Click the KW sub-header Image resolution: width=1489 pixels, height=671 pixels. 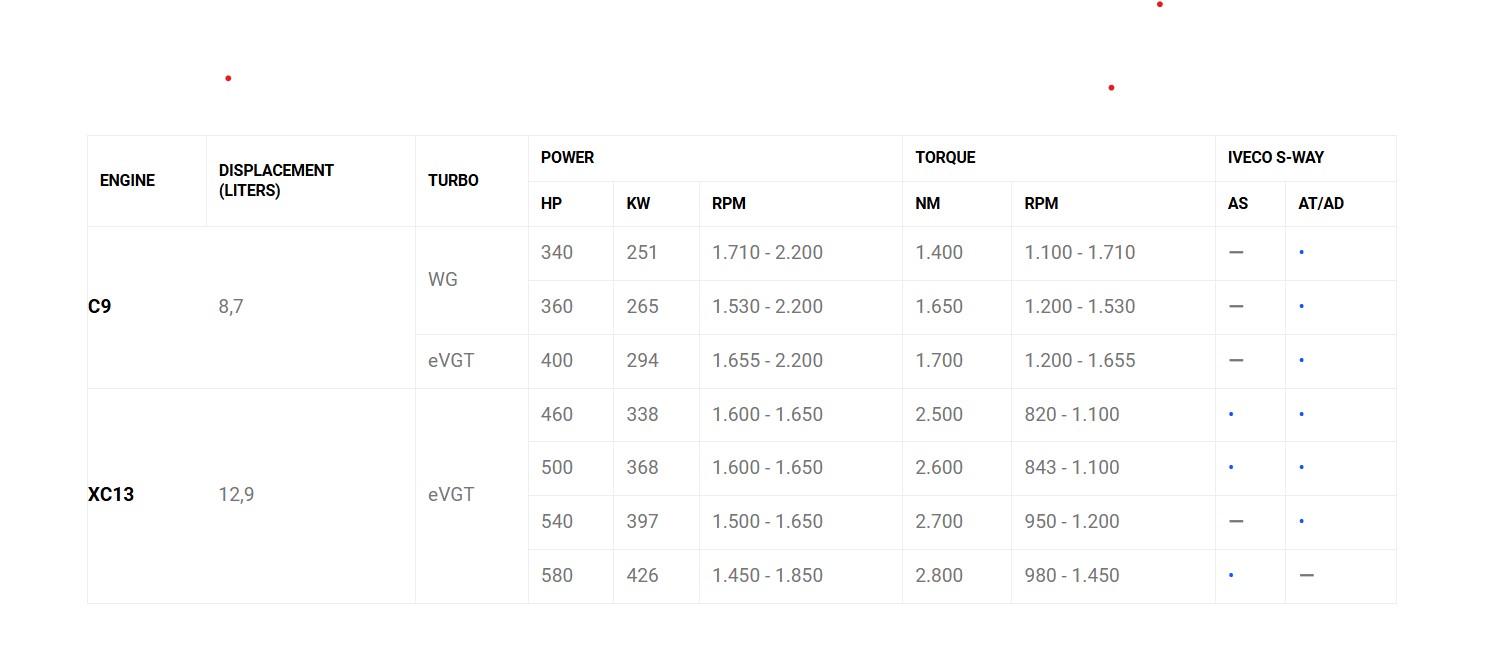pos(638,204)
